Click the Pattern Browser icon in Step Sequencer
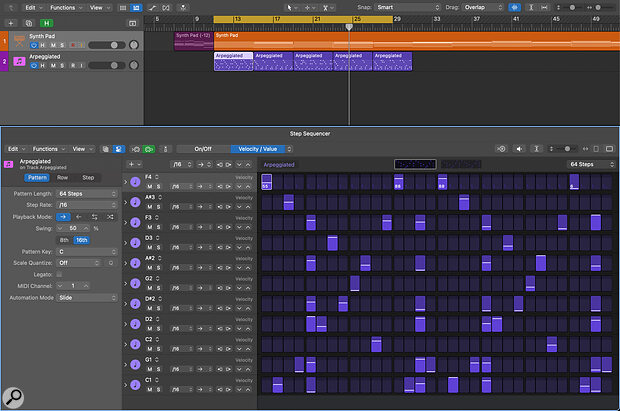Screen dimensions: 620x411 [106, 149]
